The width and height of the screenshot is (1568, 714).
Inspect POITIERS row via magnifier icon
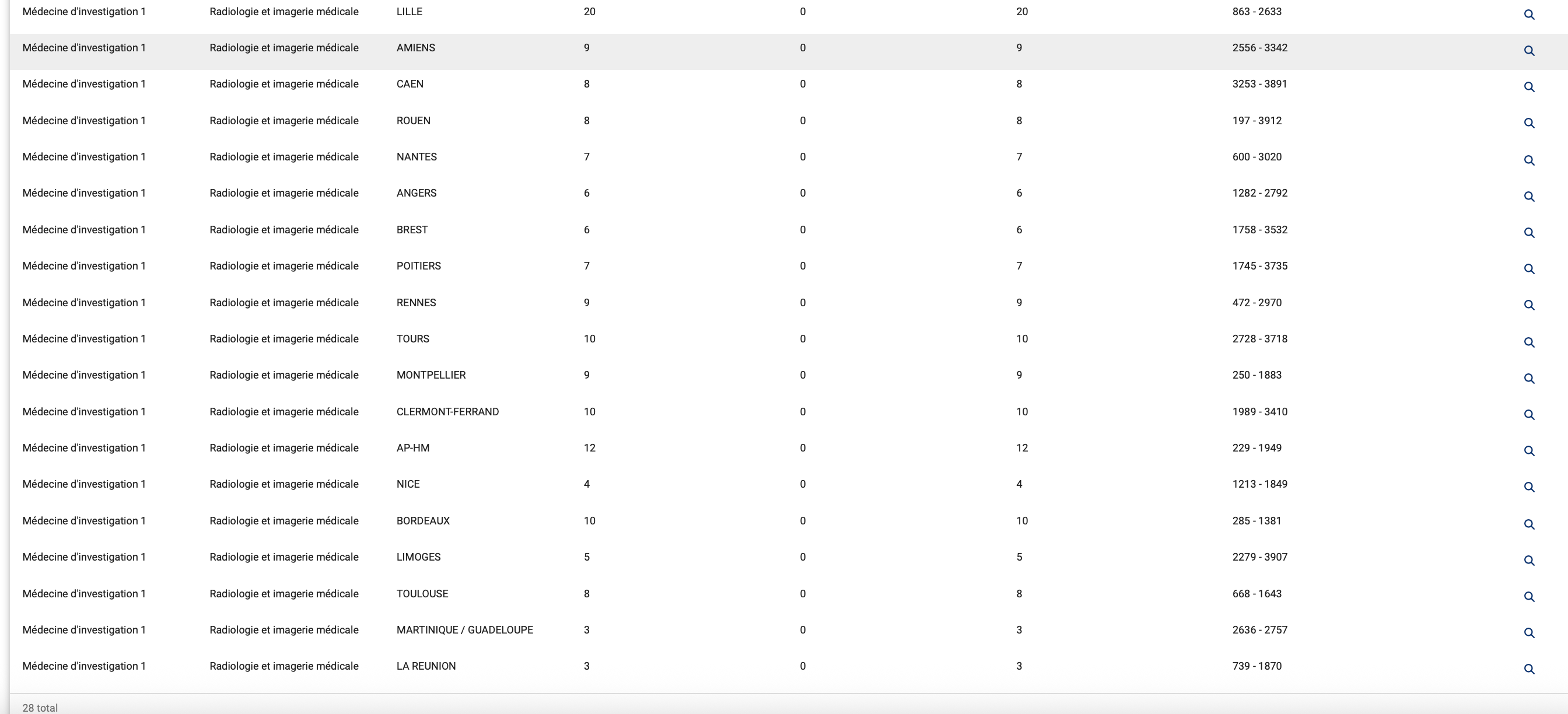1528,269
